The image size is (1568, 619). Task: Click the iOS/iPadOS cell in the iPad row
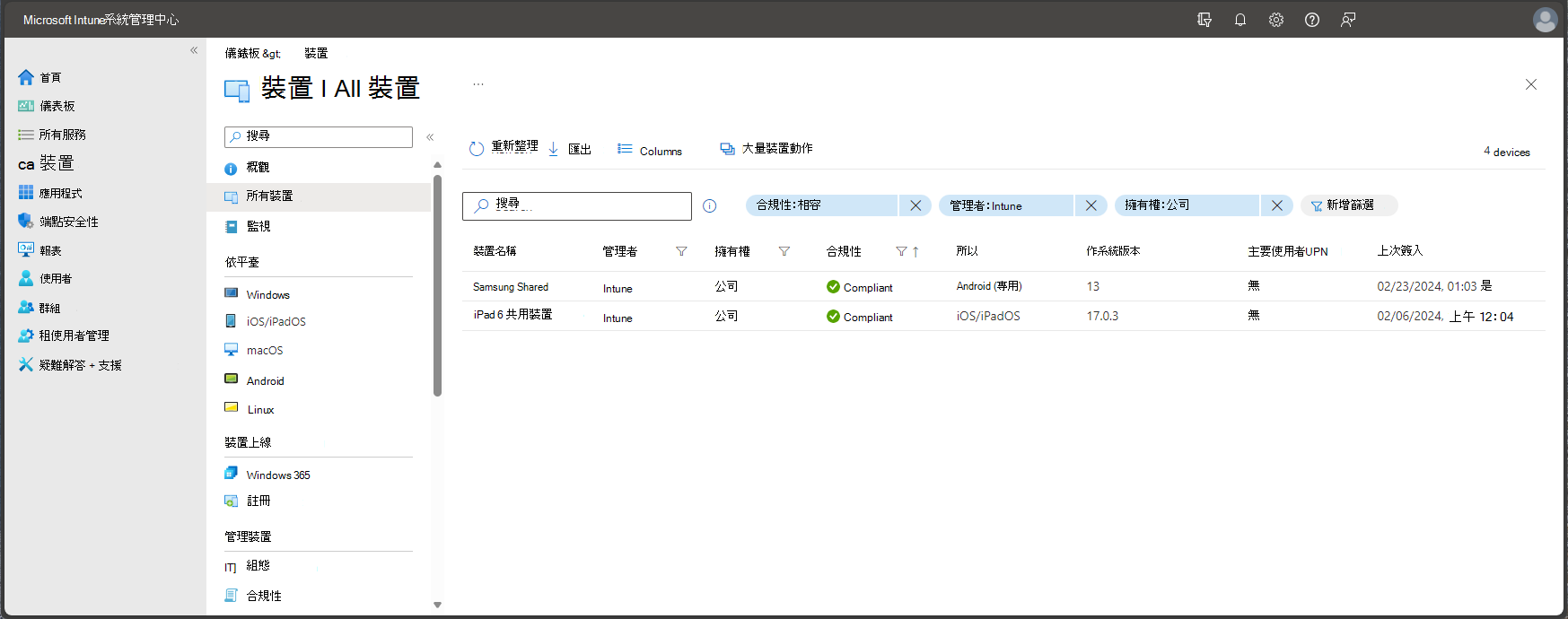click(988, 316)
